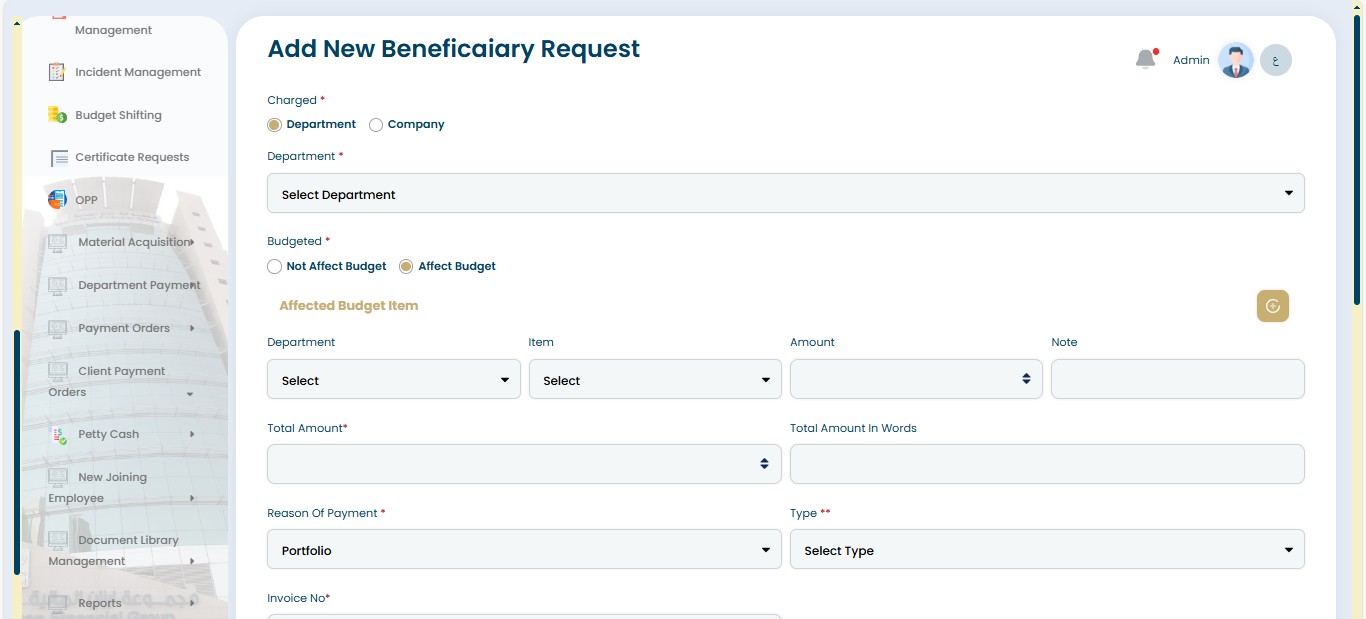This screenshot has height=619, width=1366.
Task: Open the Reports sidebar item
Action: tap(100, 603)
